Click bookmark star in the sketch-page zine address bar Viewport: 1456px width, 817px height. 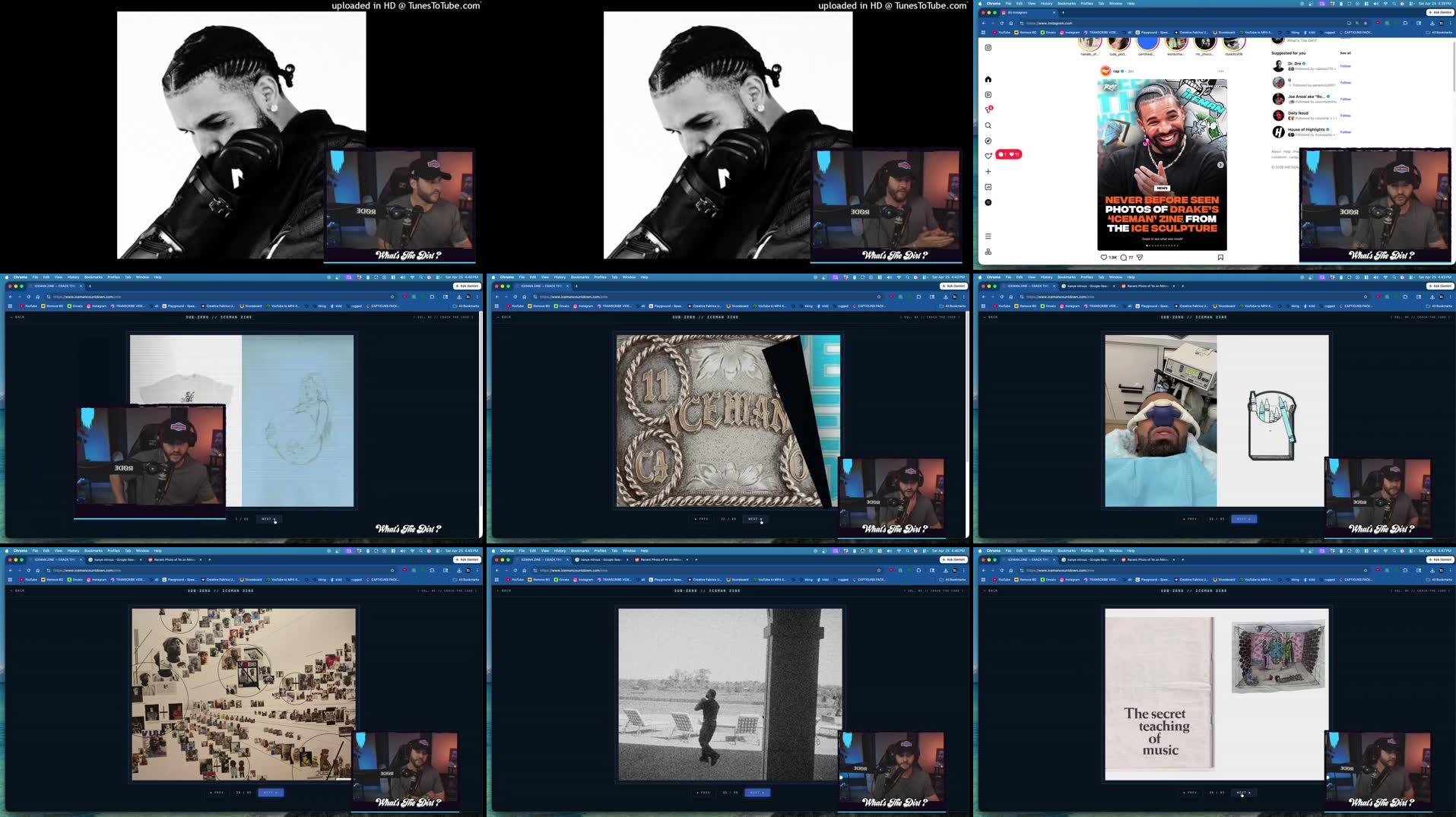(x=392, y=296)
